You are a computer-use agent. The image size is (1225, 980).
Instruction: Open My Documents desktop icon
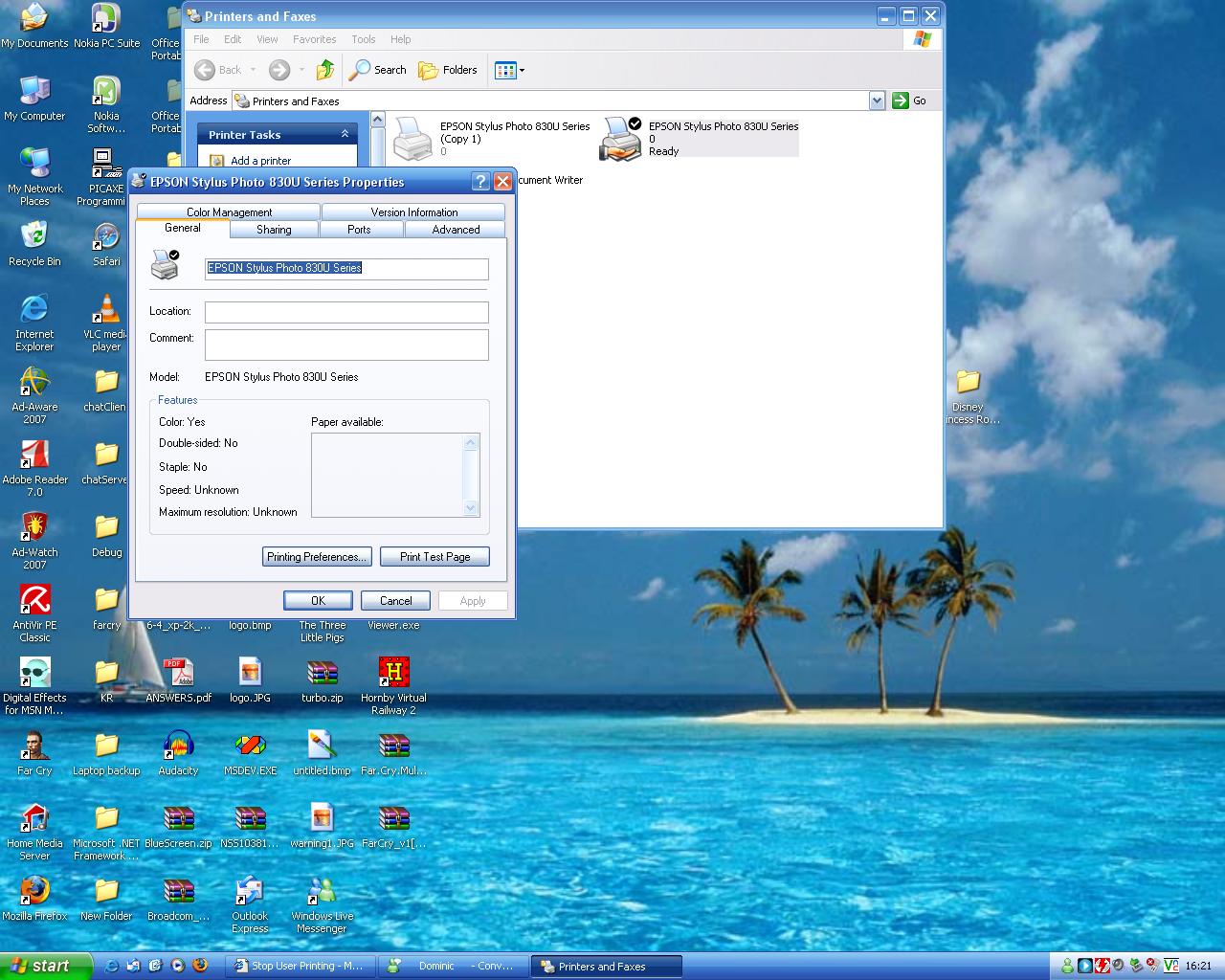coord(34,26)
